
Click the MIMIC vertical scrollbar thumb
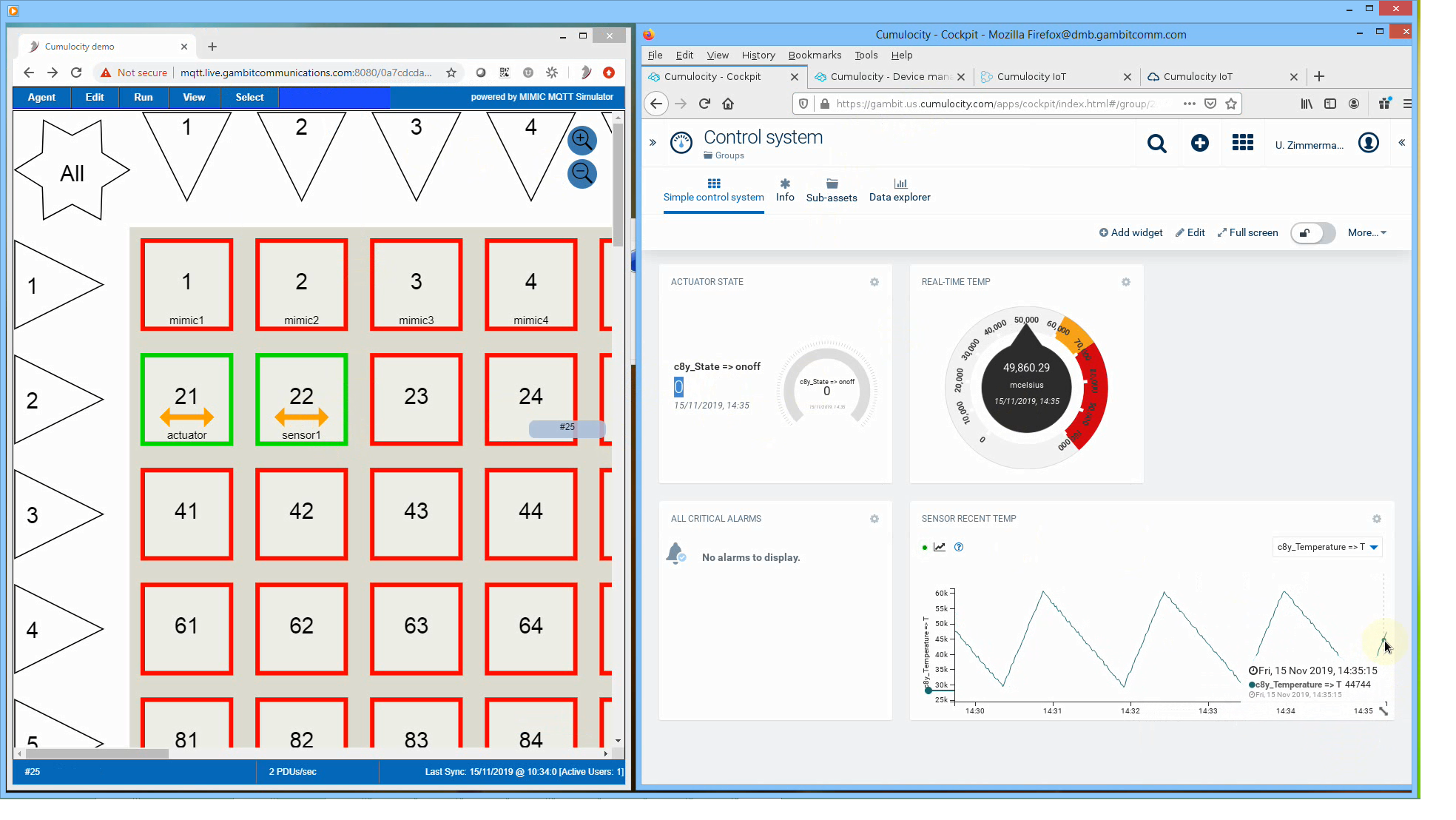click(x=619, y=185)
